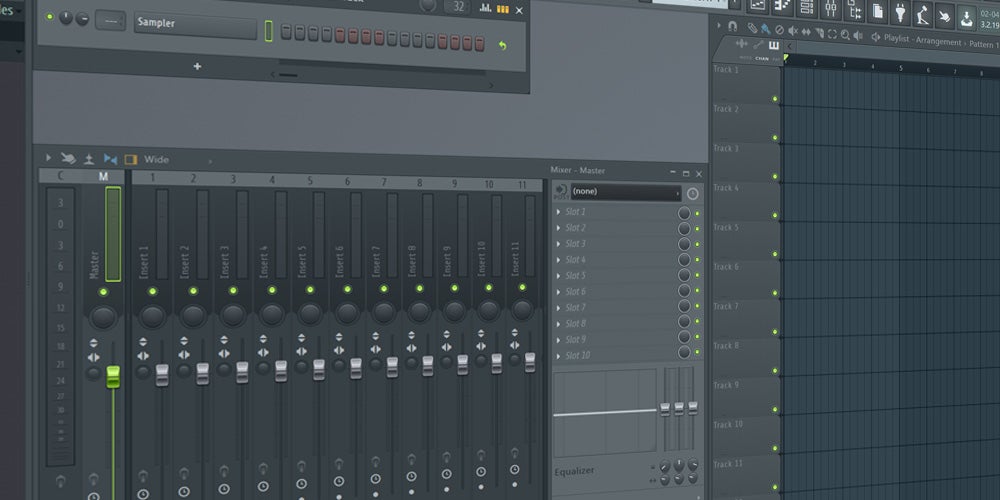Toggle the Sampler channel green mute light

(x=50, y=16)
